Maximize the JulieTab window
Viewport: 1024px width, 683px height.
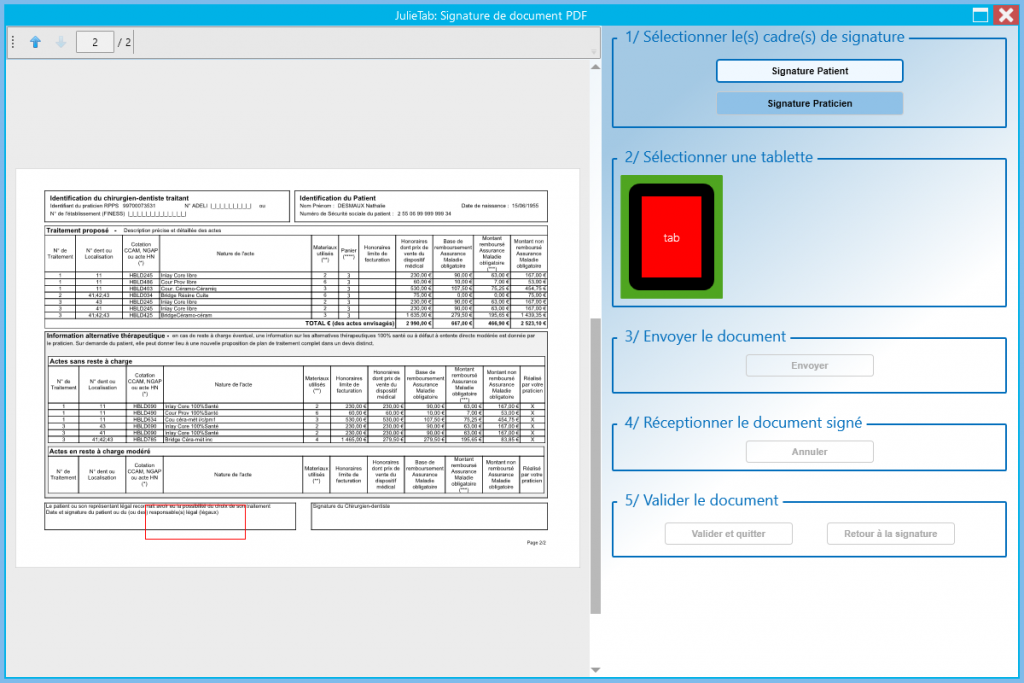980,15
